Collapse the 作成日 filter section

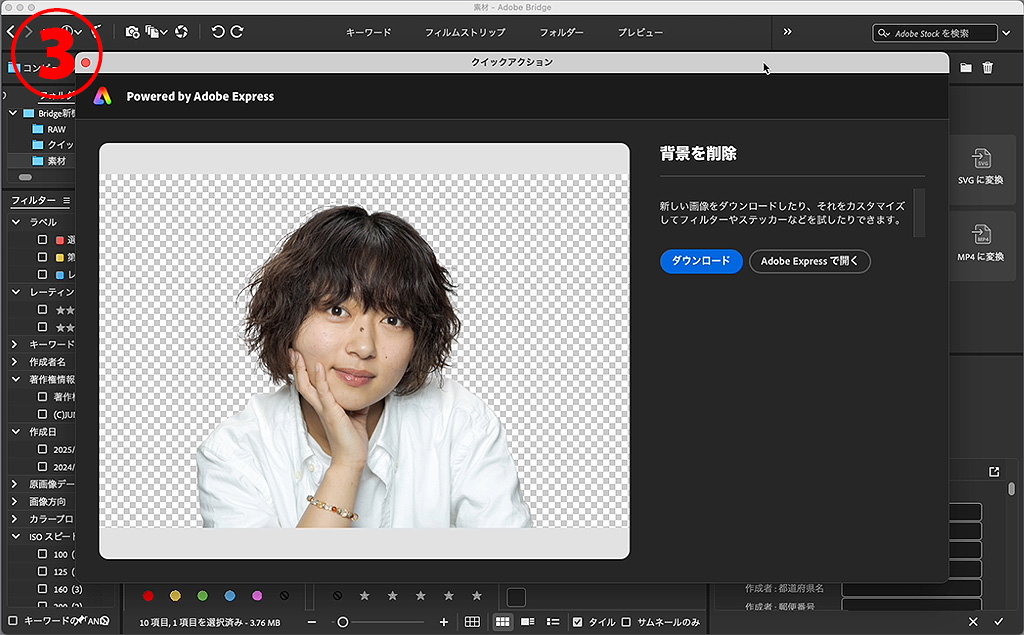(15, 431)
